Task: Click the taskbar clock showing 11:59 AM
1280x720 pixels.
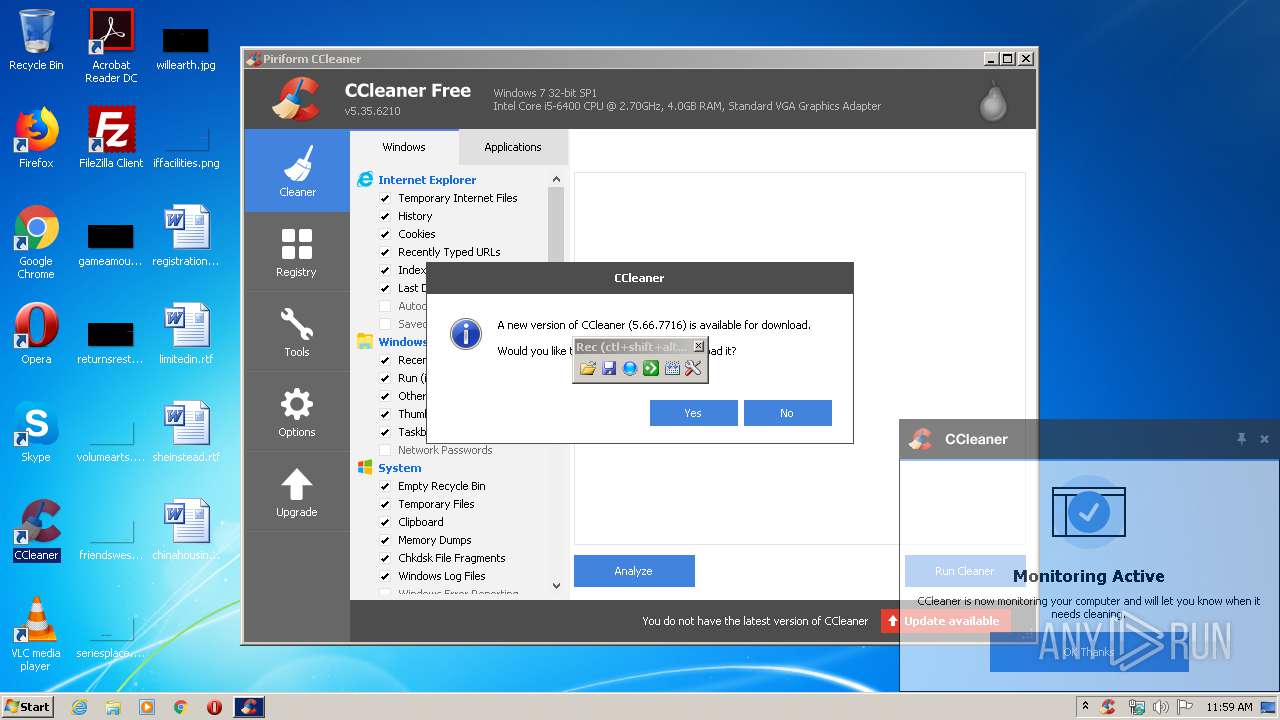Action: pos(1229,707)
